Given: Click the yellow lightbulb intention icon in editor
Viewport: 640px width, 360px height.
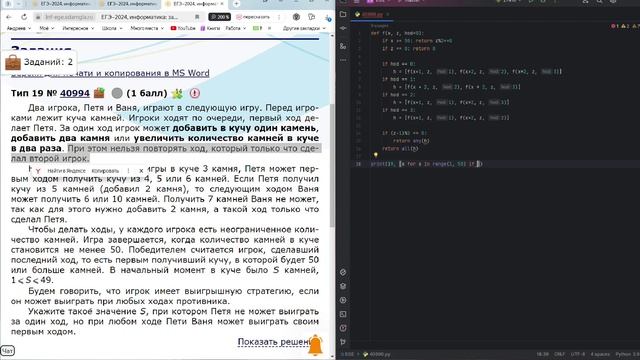Looking at the screenshot, I should pos(376,155).
